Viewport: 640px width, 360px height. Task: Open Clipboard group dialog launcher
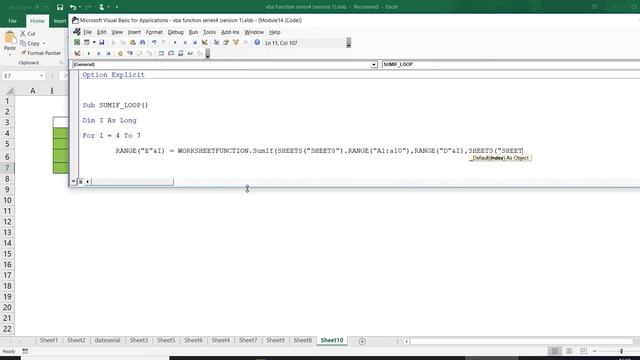62,63
